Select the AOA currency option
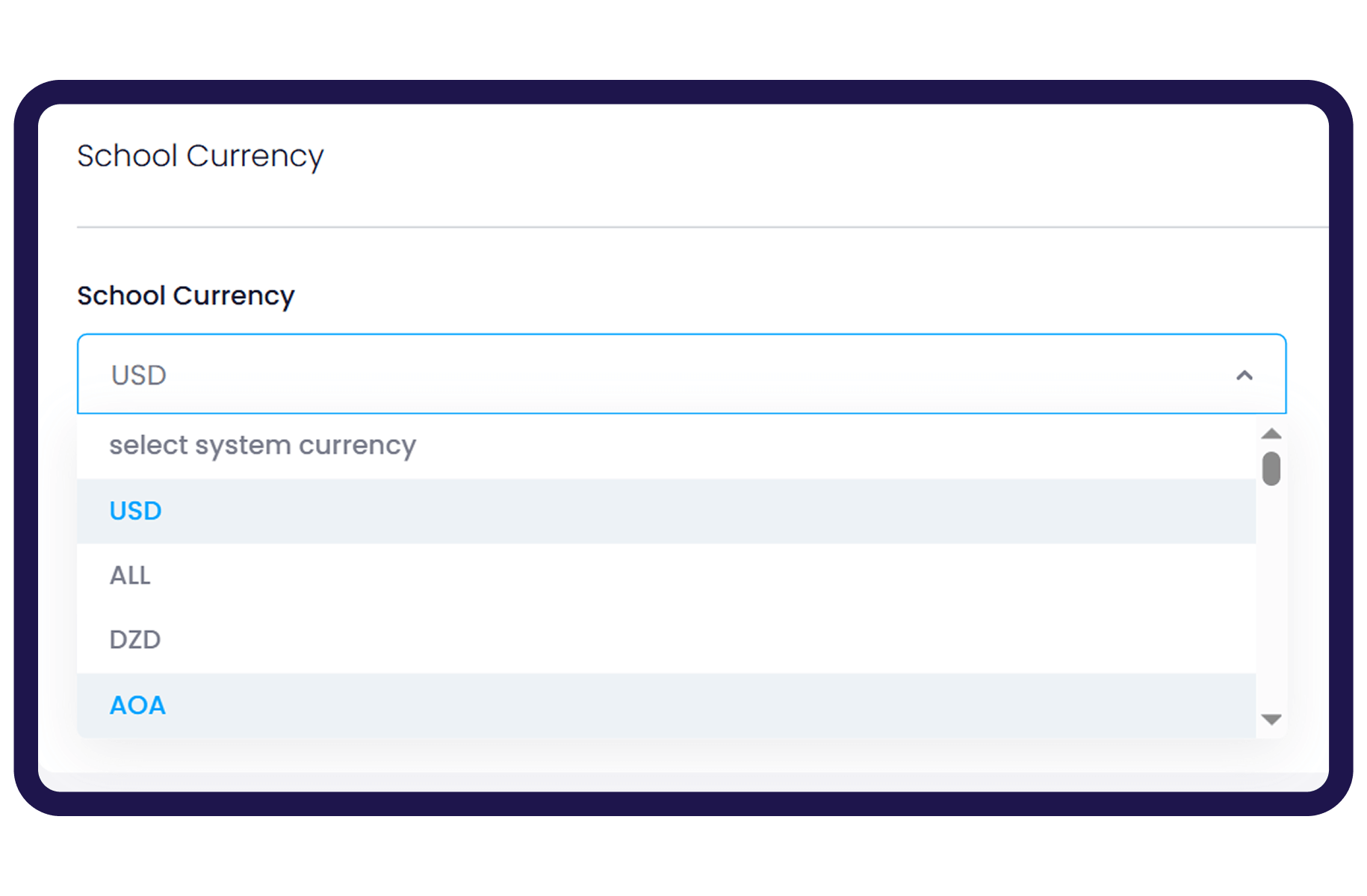 (x=137, y=706)
